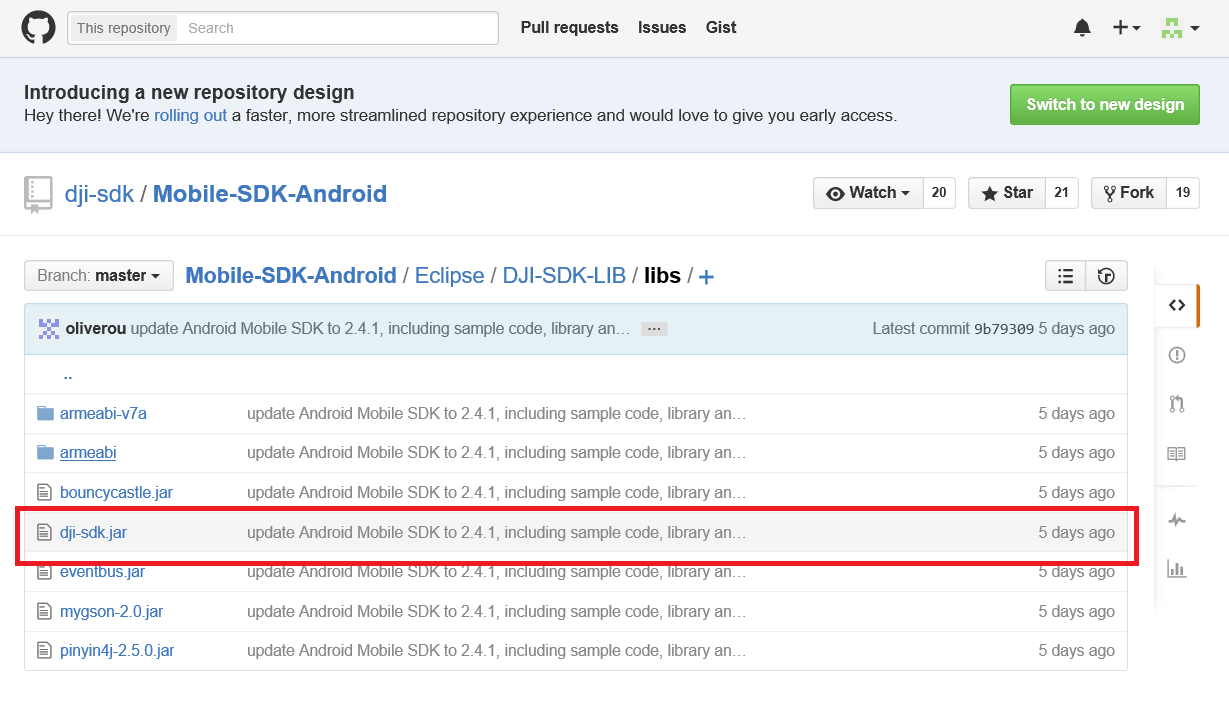Click the oliverou avatar thumbnail
Viewport: 1229px width, 708px height.
(x=49, y=328)
